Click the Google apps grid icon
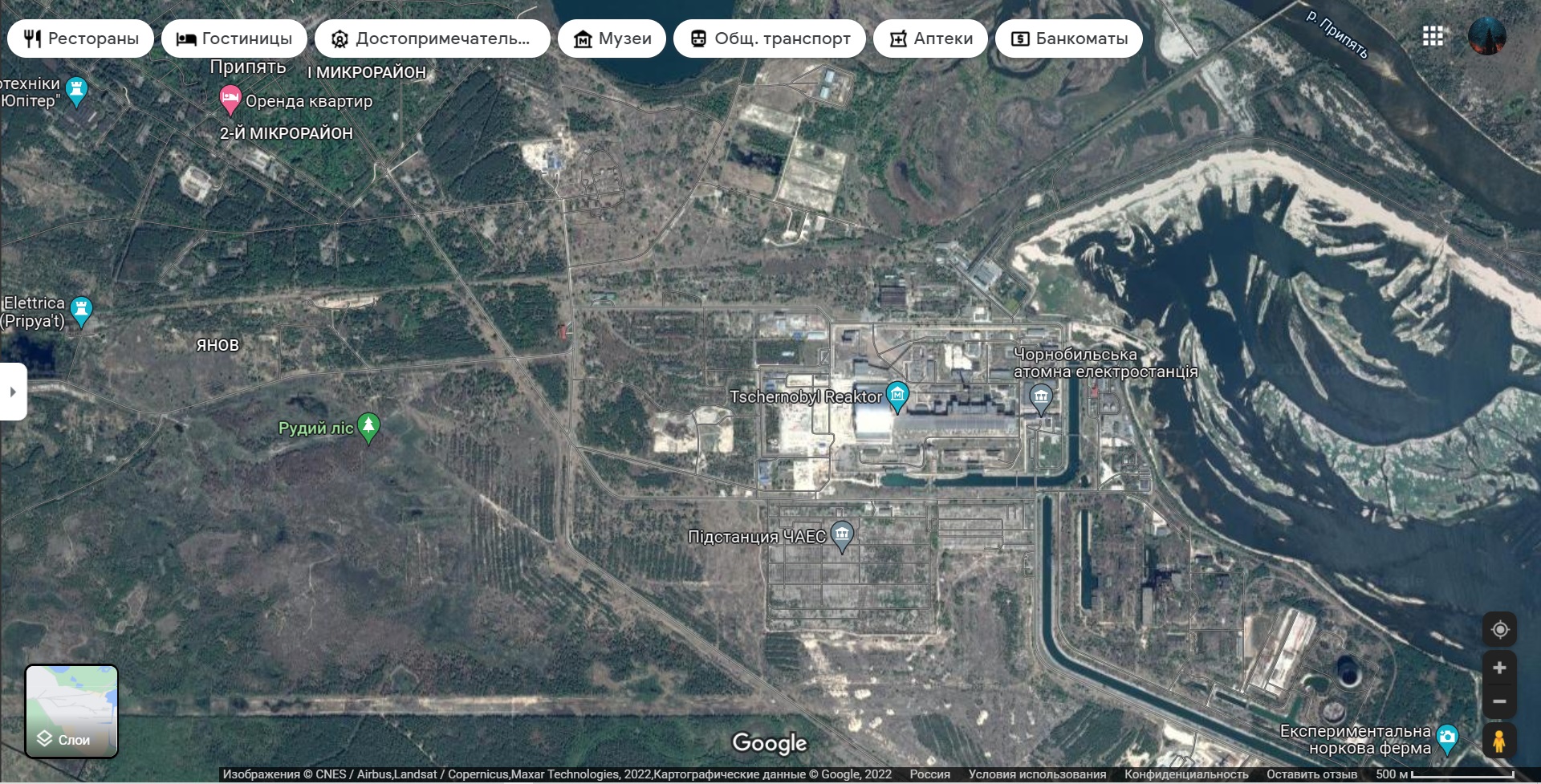Viewport: 1541px width, 784px height. [1433, 37]
